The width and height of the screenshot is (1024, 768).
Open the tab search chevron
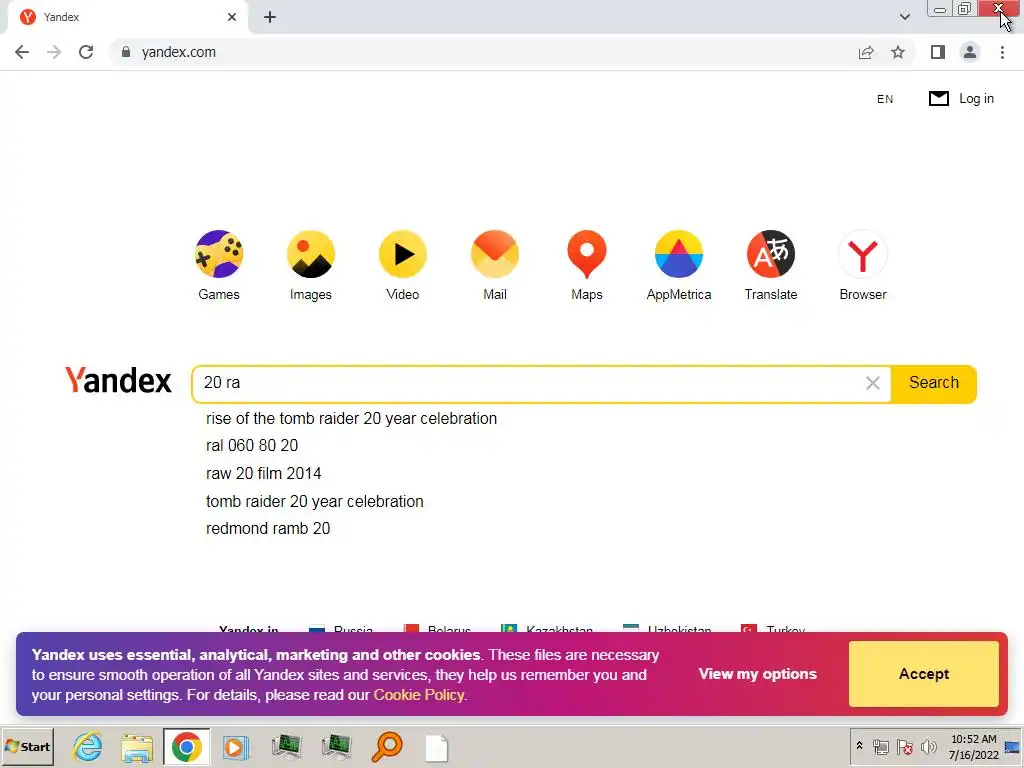coord(904,17)
